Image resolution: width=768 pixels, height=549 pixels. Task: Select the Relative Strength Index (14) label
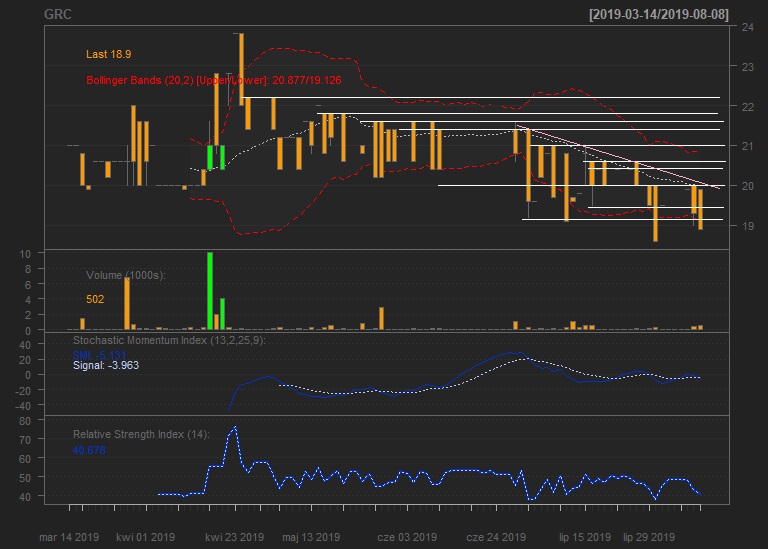click(x=141, y=434)
